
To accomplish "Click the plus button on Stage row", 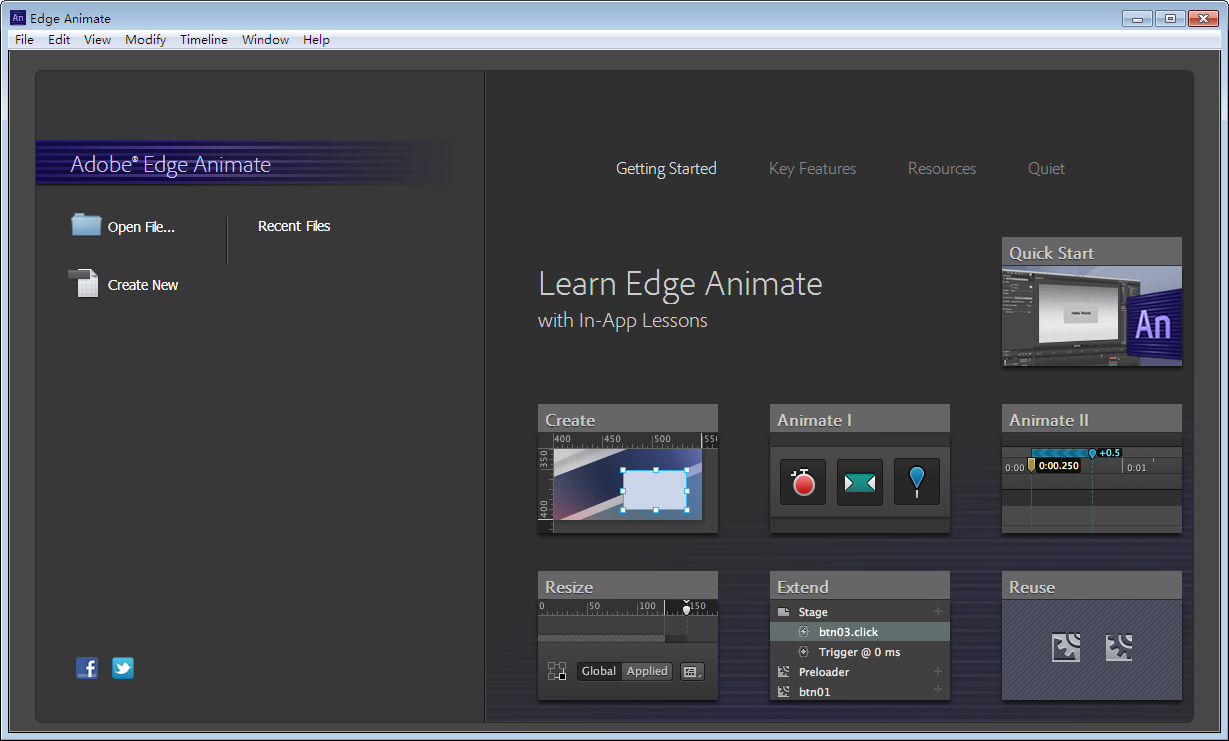I will 938,611.
